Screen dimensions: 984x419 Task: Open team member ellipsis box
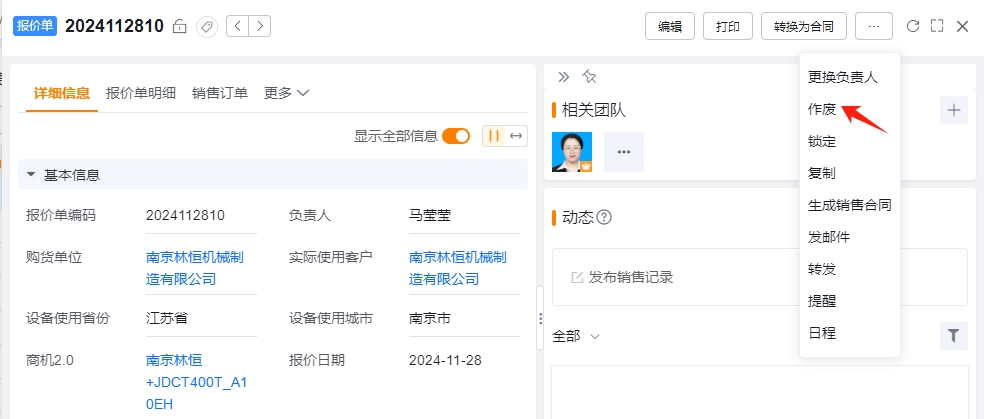point(624,152)
